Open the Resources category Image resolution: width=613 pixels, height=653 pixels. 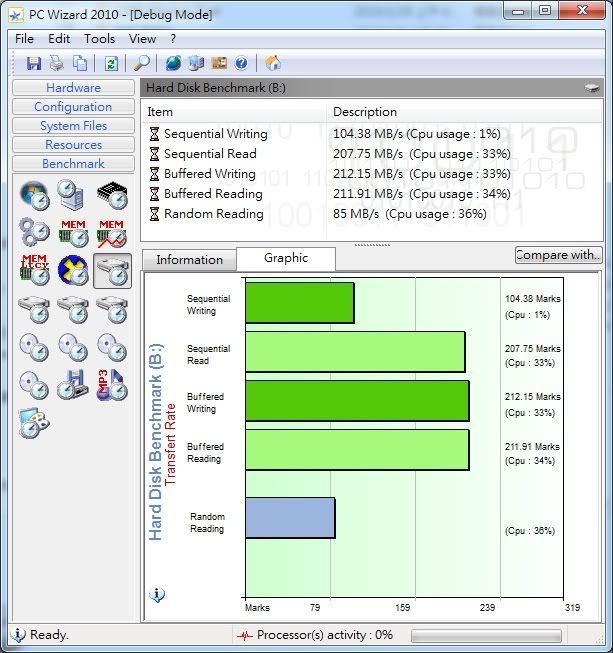coord(74,145)
